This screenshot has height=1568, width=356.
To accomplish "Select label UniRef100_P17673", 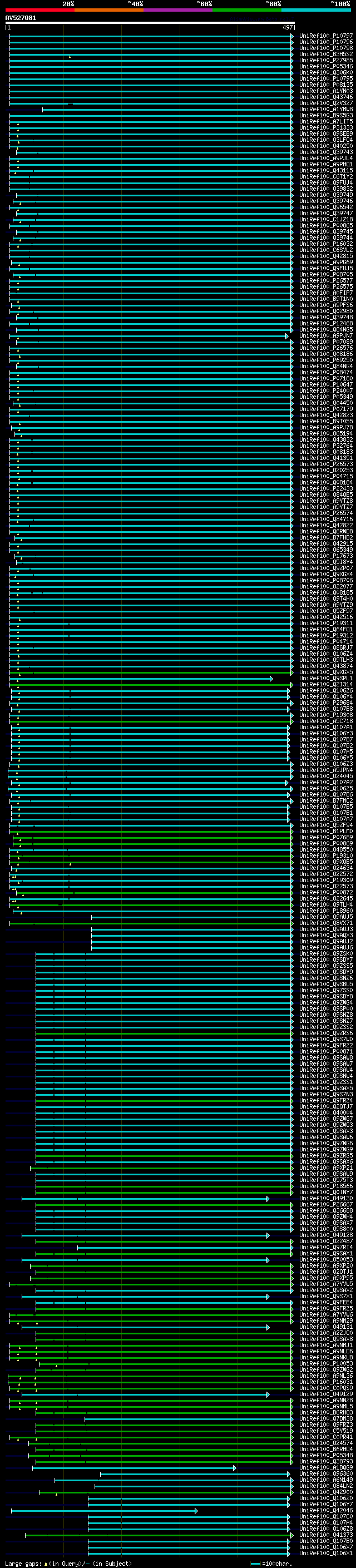I will coord(326,556).
